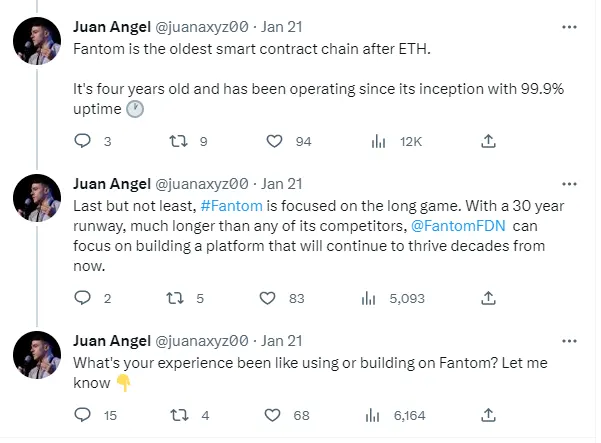The height and width of the screenshot is (443, 601).
Task: Share the first Fantom uptime tweet
Action: pyautogui.click(x=488, y=141)
